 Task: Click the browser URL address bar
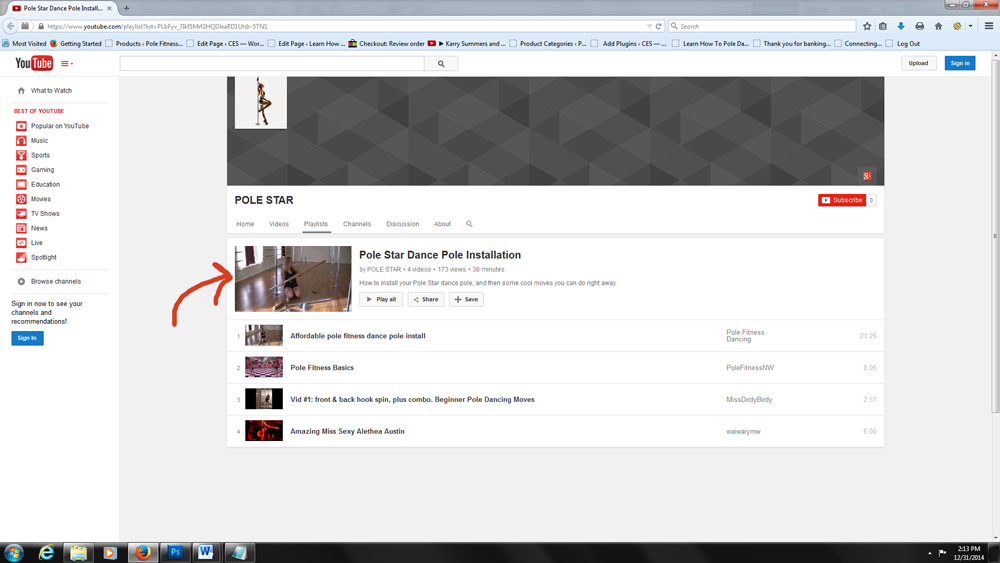click(x=344, y=26)
